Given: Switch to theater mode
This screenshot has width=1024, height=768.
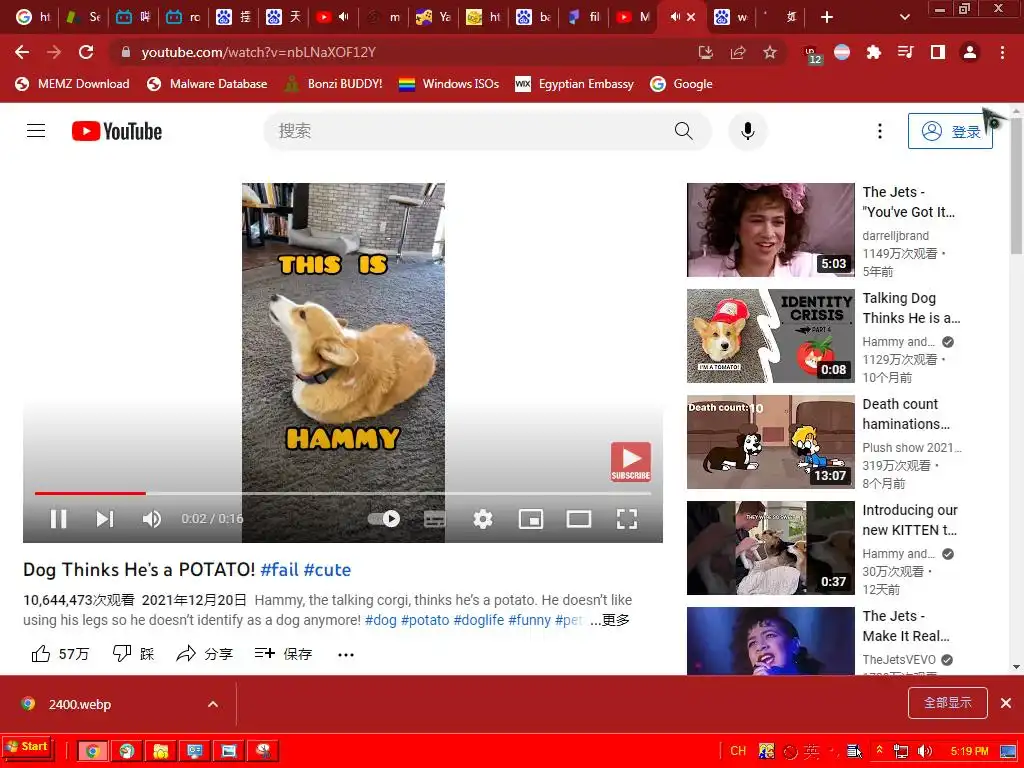Looking at the screenshot, I should click(x=579, y=519).
